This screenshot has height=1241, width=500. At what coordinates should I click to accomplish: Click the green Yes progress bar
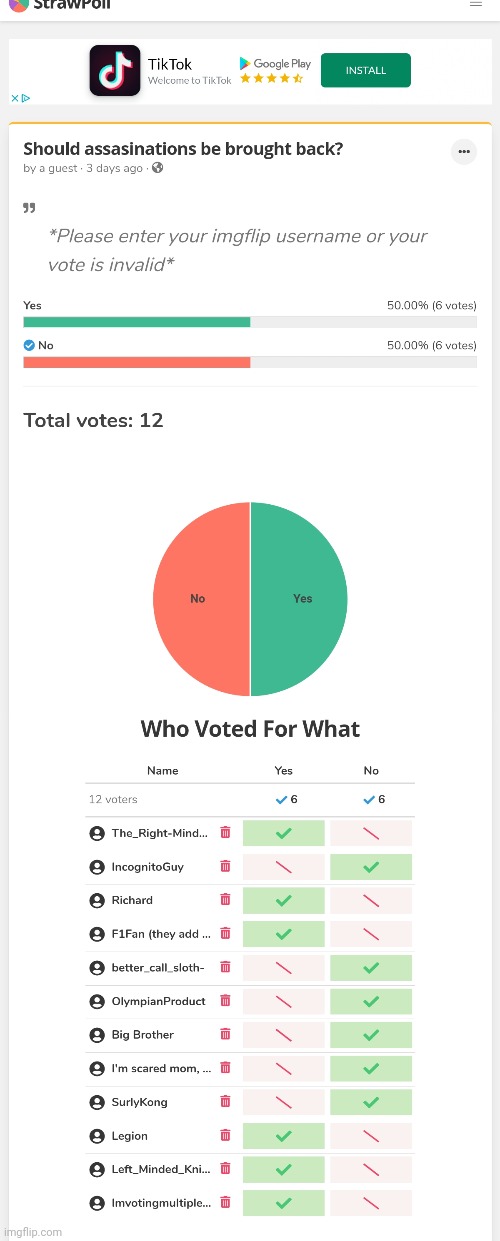point(137,322)
